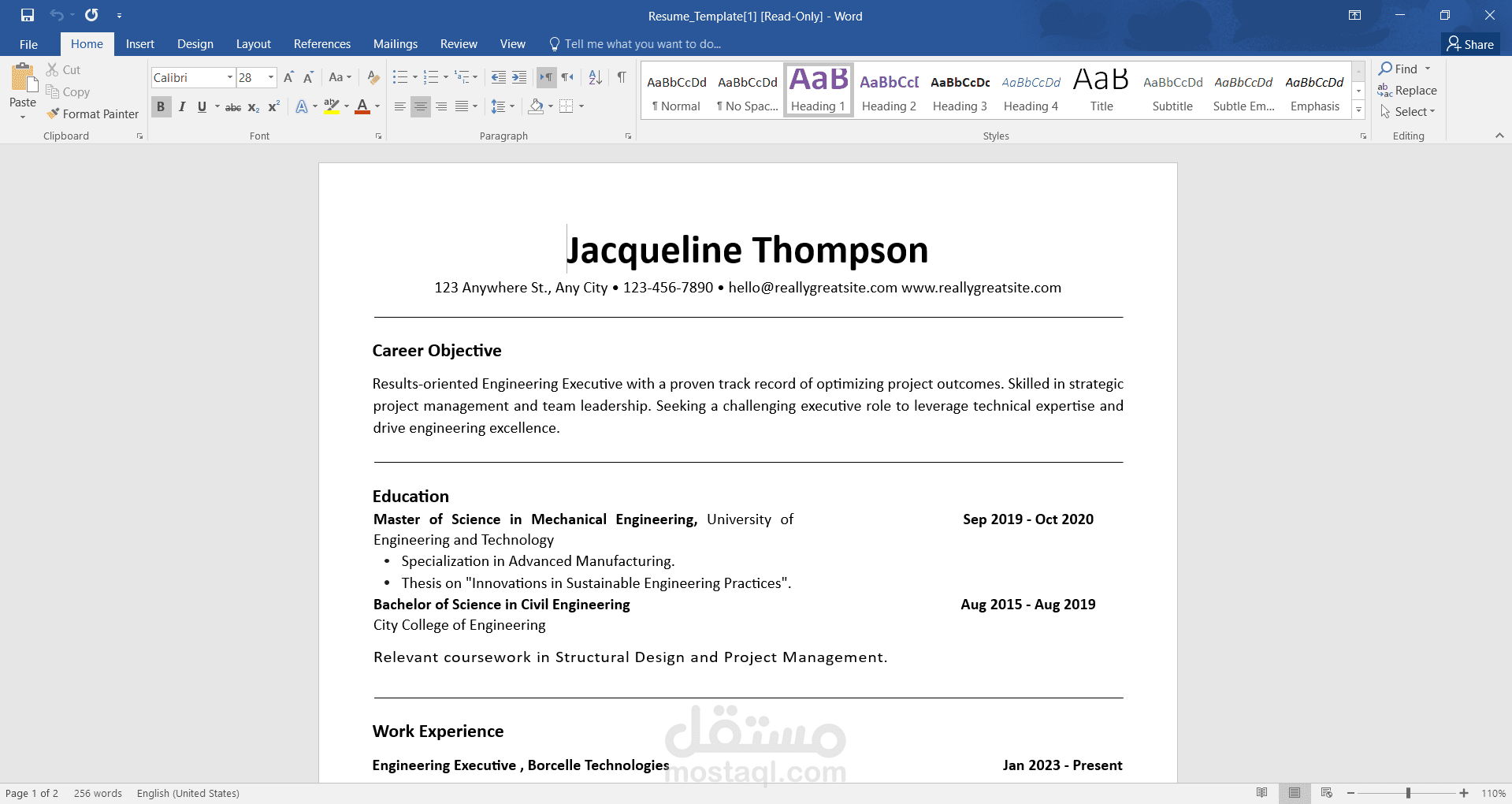Click the Text Effects glowing A icon
This screenshot has height=804, width=1512.
pos(302,106)
